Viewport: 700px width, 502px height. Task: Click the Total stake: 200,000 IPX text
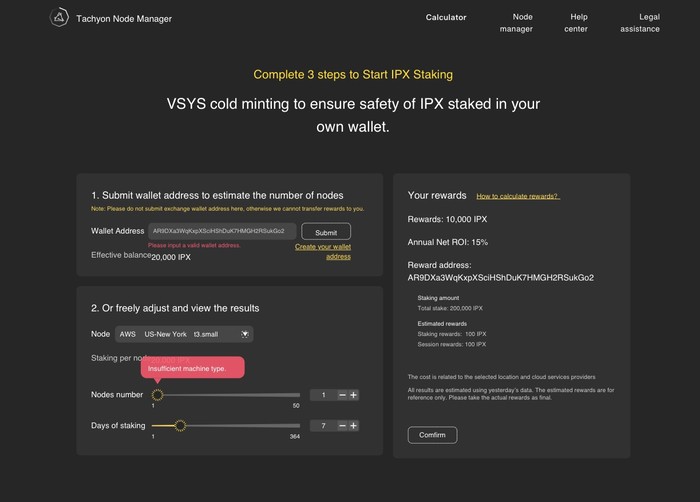(x=450, y=308)
